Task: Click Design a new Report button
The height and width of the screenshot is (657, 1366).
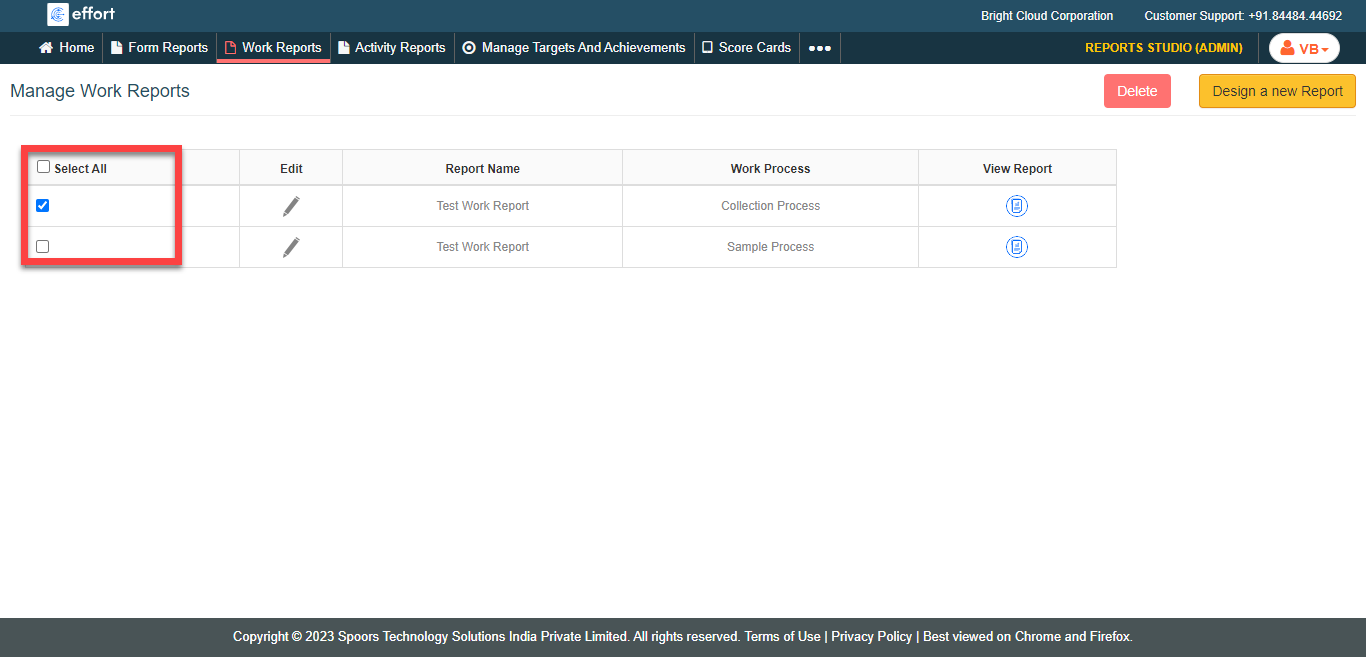Action: pyautogui.click(x=1277, y=91)
